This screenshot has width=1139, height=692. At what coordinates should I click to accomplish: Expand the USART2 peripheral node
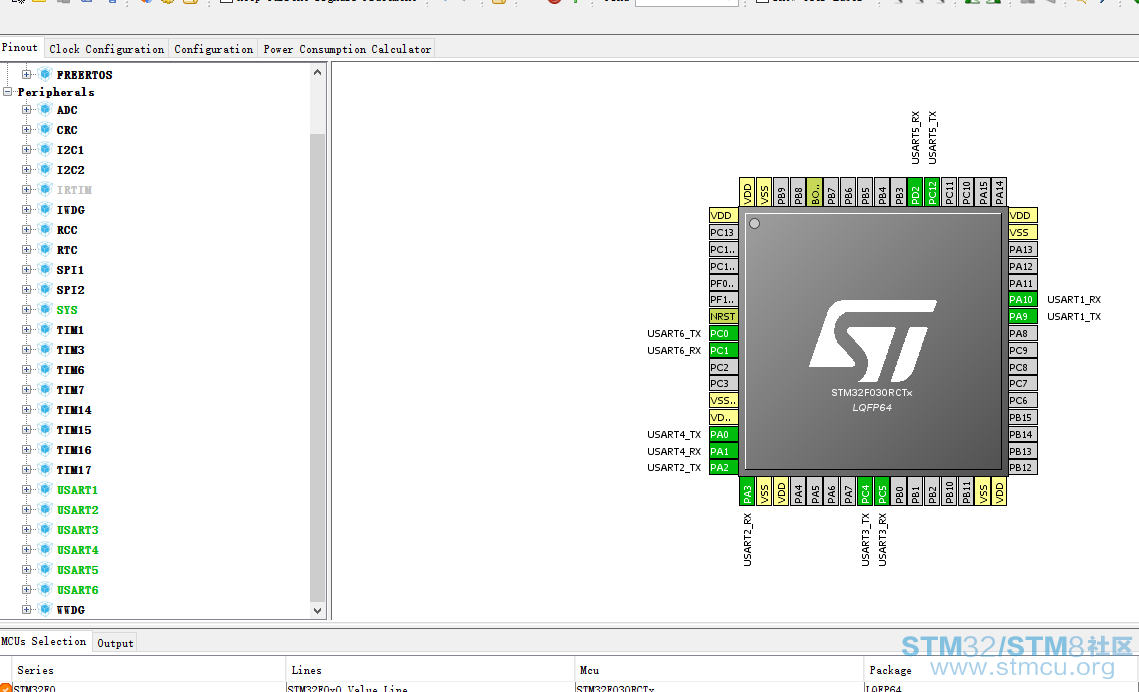tap(27, 510)
